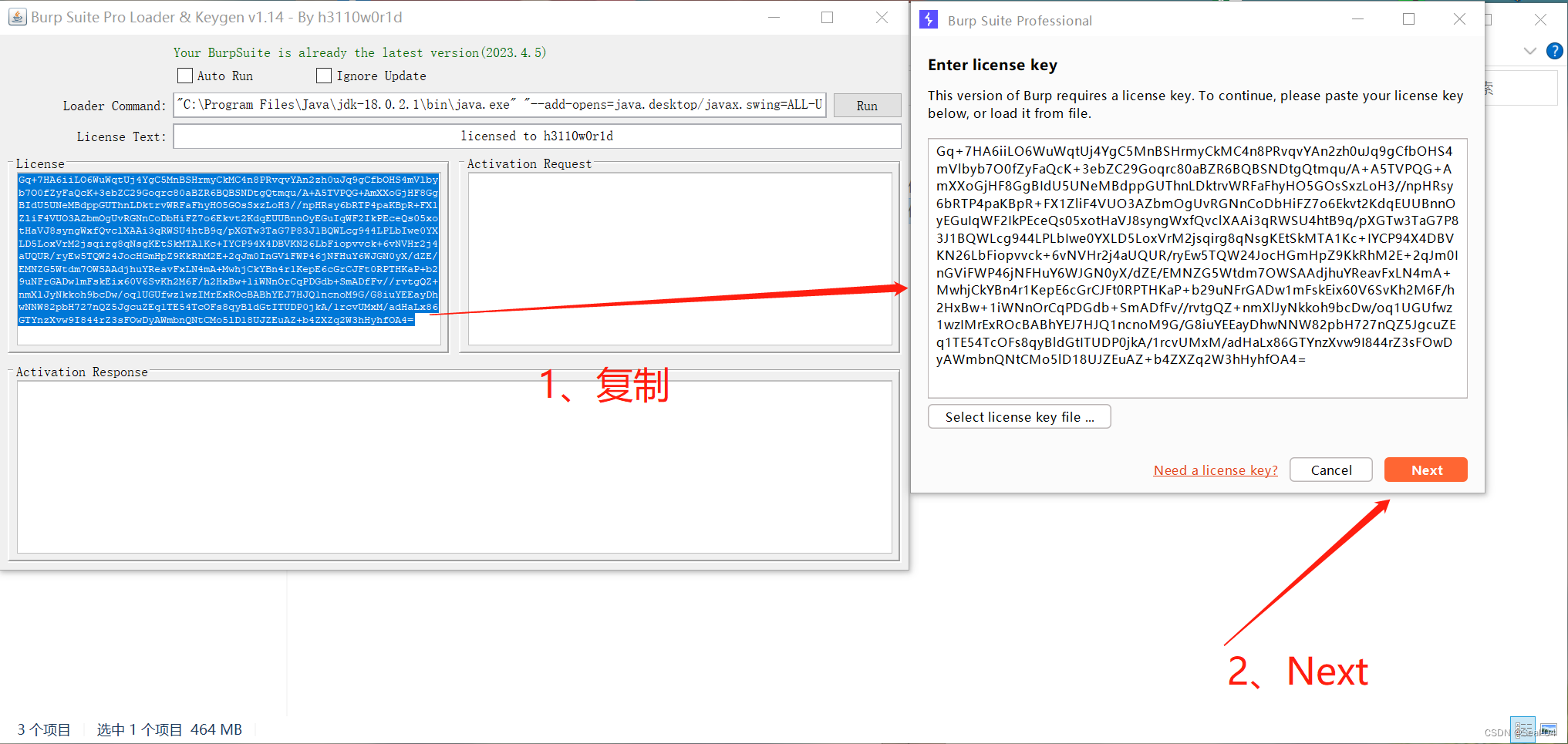Viewport: 1568px width, 744px height.
Task: Tick the Ignore Update checkbox
Action: (x=324, y=76)
